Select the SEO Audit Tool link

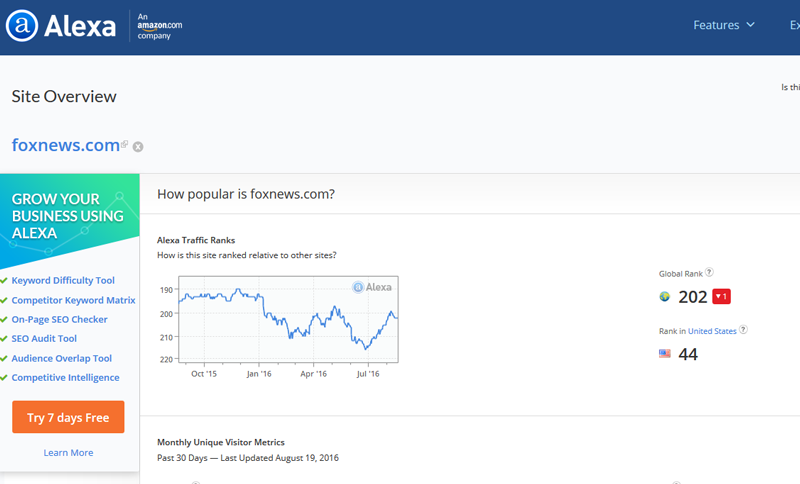pyautogui.click(x=44, y=339)
